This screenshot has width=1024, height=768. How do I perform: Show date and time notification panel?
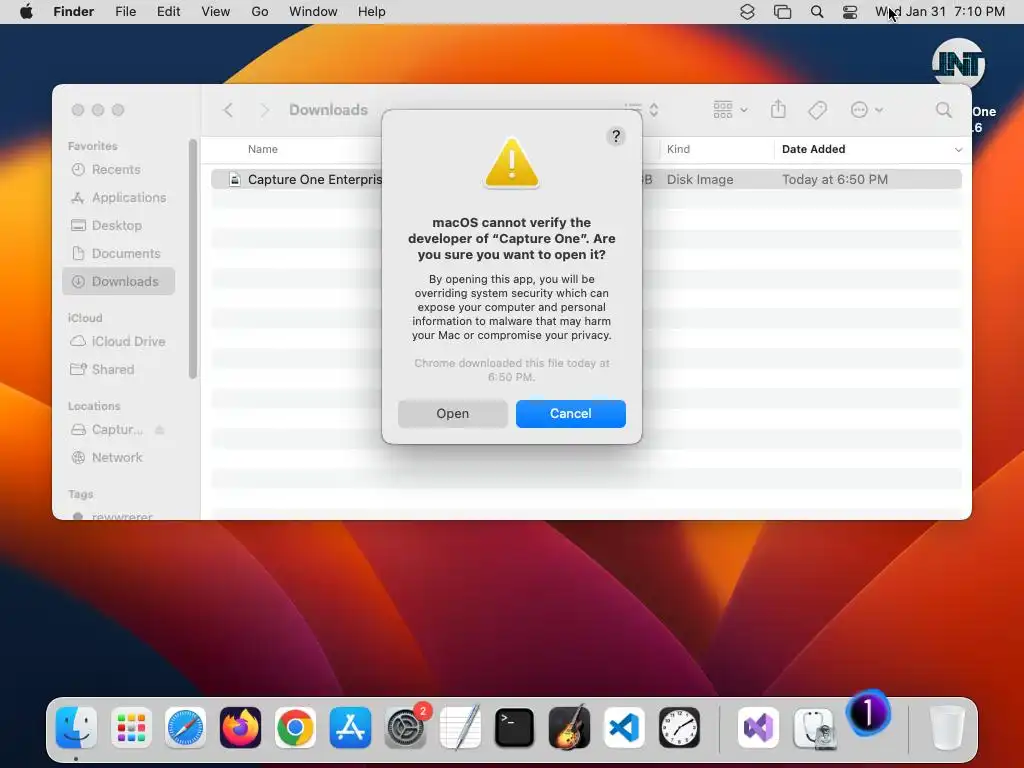coord(940,12)
